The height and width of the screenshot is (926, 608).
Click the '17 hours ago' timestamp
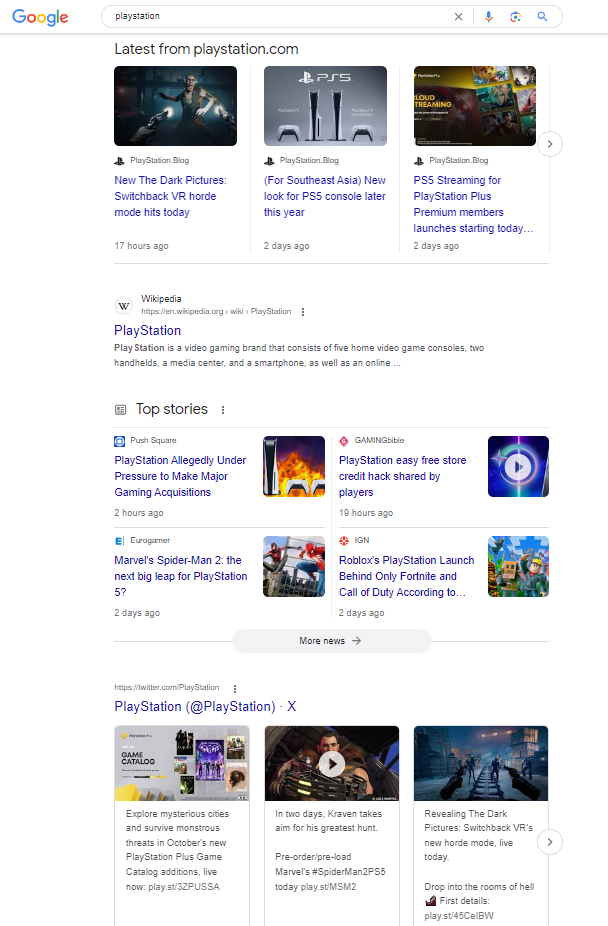[x=141, y=246]
